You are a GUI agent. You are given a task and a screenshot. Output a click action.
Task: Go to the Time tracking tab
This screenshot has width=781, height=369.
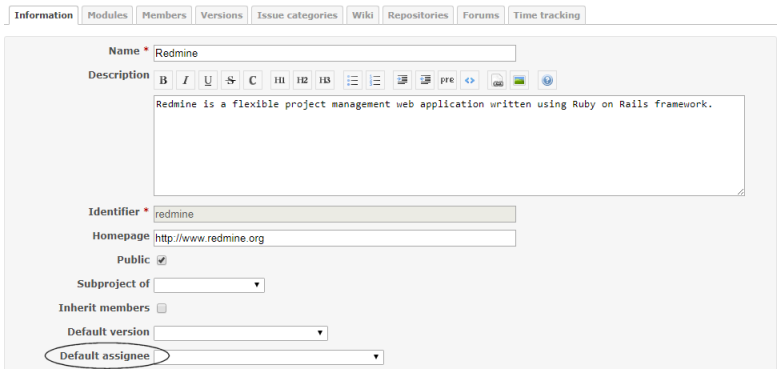pos(546,15)
